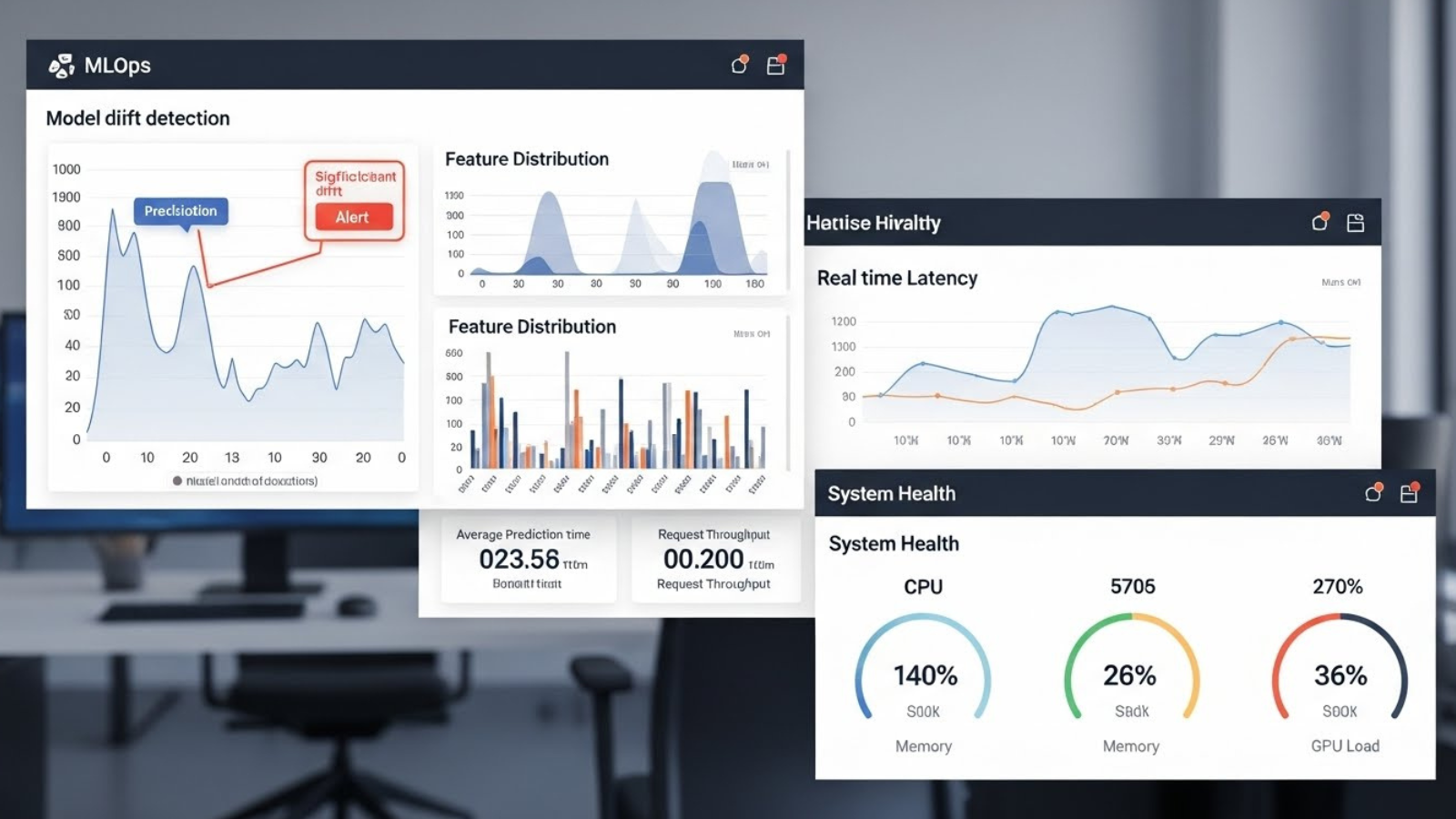Toggle the Precision series badge on the drift chart
1456x819 pixels.
(x=179, y=210)
